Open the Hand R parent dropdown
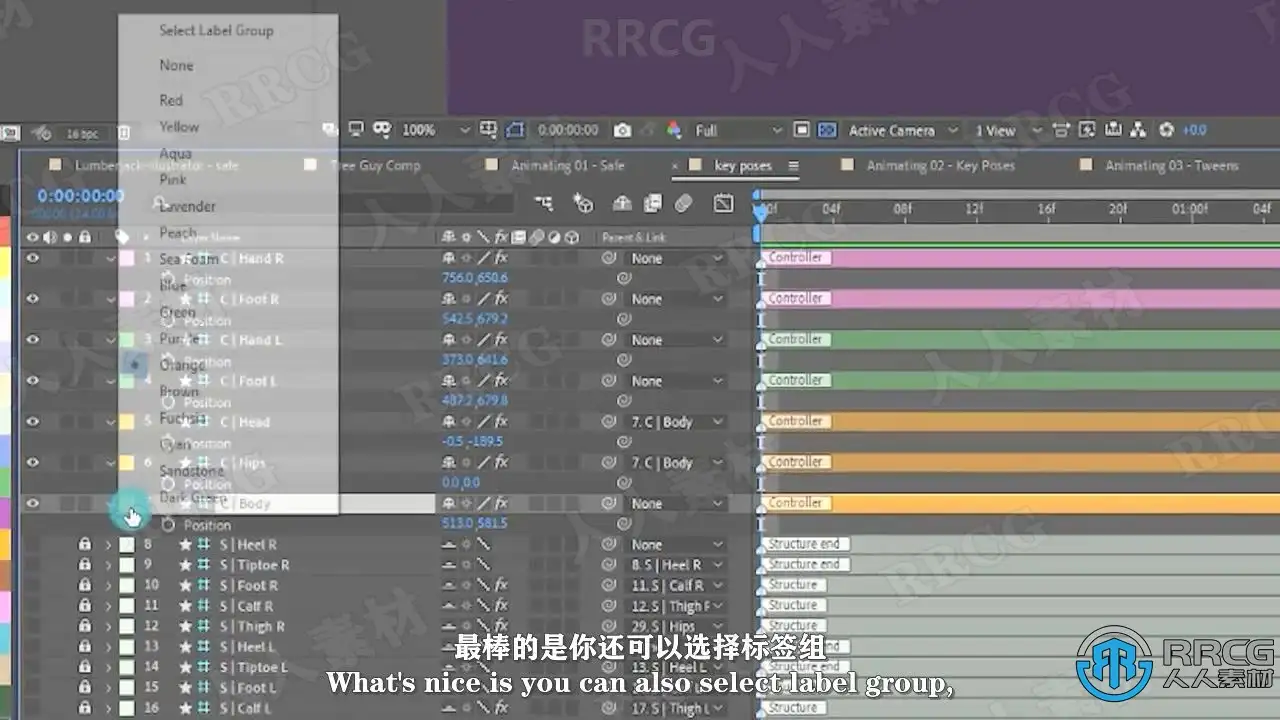The width and height of the screenshot is (1280, 720). pos(675,258)
